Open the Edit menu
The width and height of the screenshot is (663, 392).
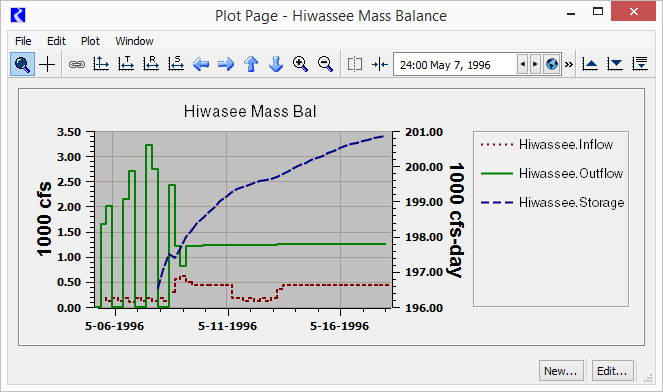(56, 41)
